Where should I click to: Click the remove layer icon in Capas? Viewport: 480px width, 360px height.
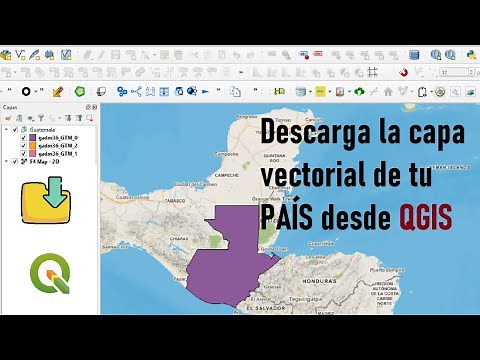(89, 118)
